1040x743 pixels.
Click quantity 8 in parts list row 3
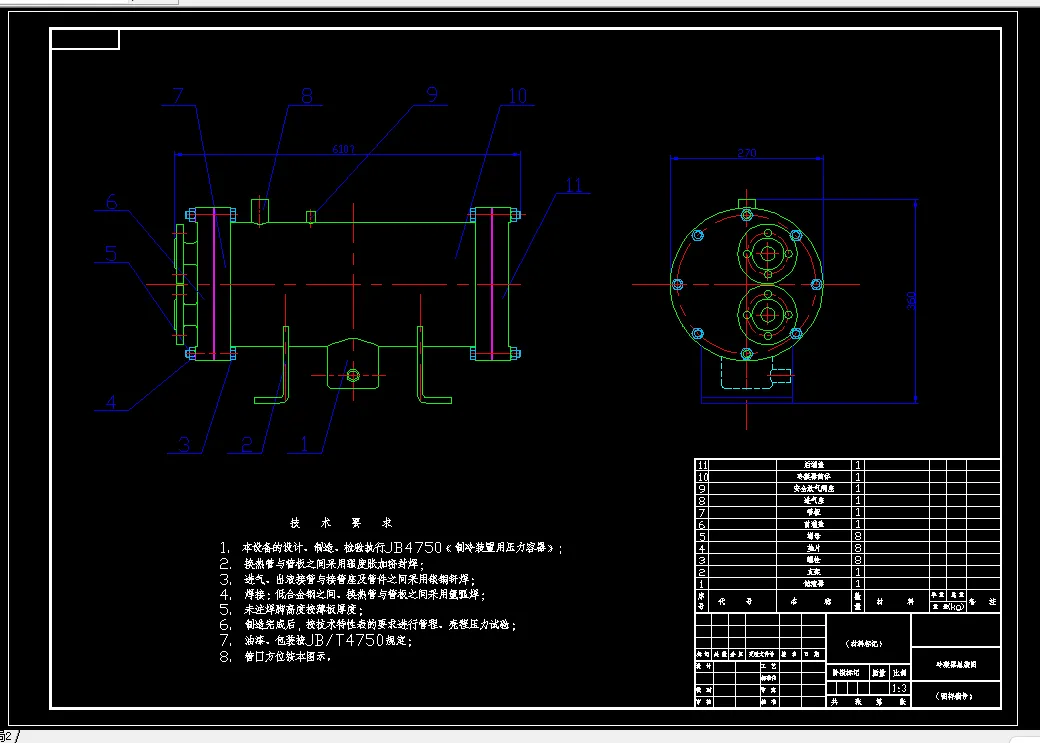point(858,560)
